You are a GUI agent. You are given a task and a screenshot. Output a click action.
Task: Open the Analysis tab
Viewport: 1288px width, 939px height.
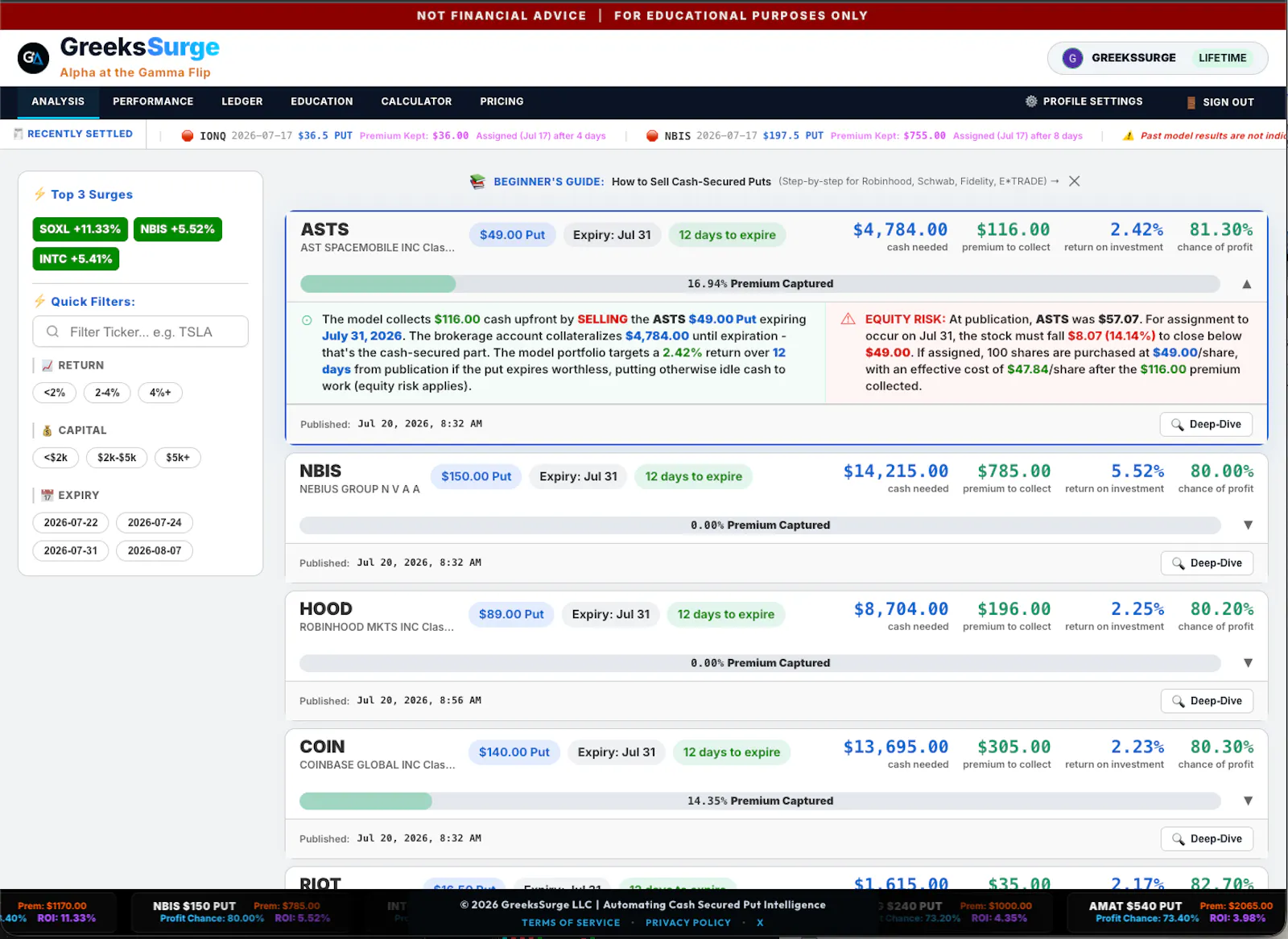[58, 101]
